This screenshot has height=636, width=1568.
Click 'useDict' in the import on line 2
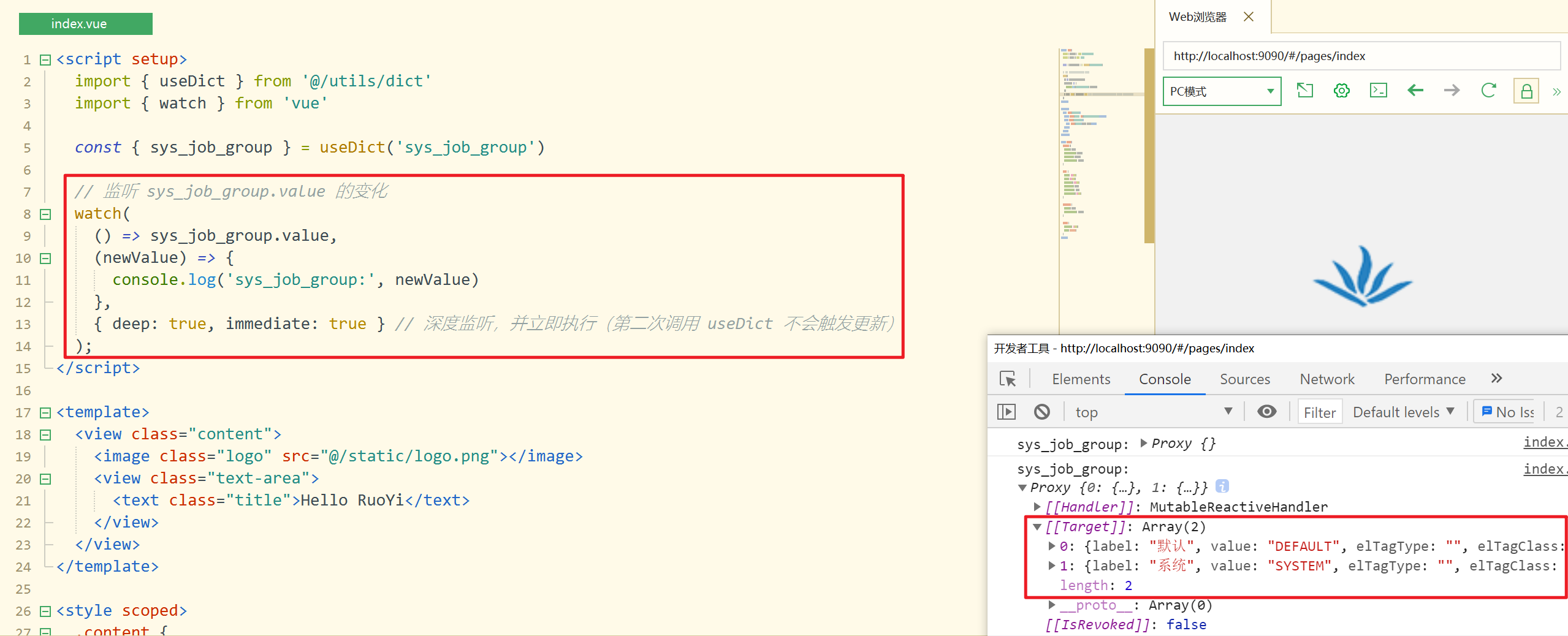coord(192,81)
